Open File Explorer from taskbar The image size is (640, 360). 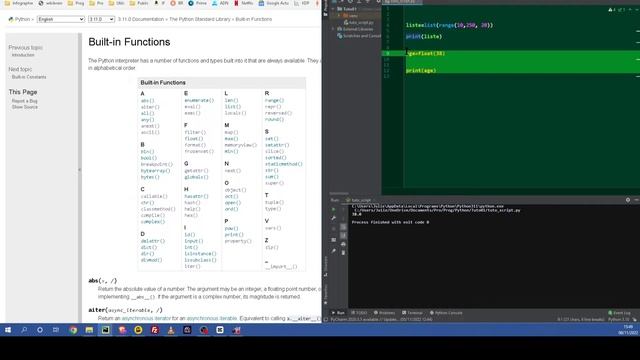(89, 330)
